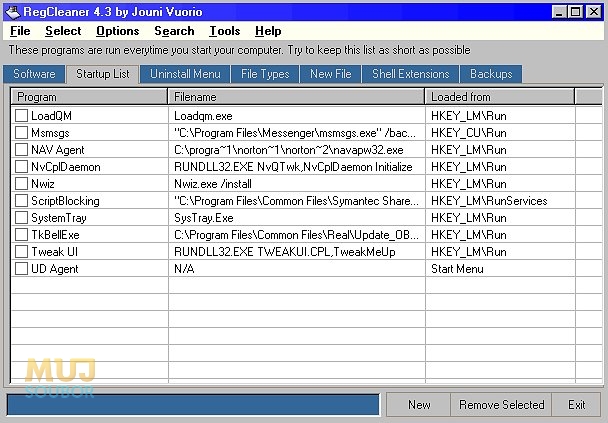Image resolution: width=608 pixels, height=423 pixels.
Task: Click the Loadqm.exe filename cell
Action: 297,116
